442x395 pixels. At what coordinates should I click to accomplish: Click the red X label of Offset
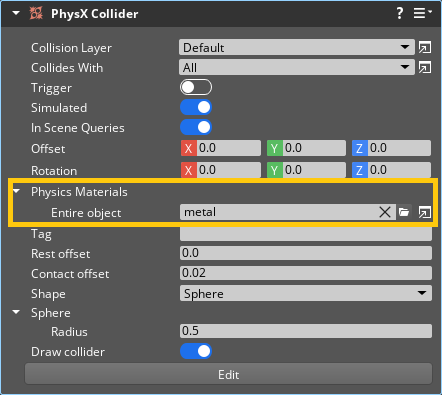(188, 148)
